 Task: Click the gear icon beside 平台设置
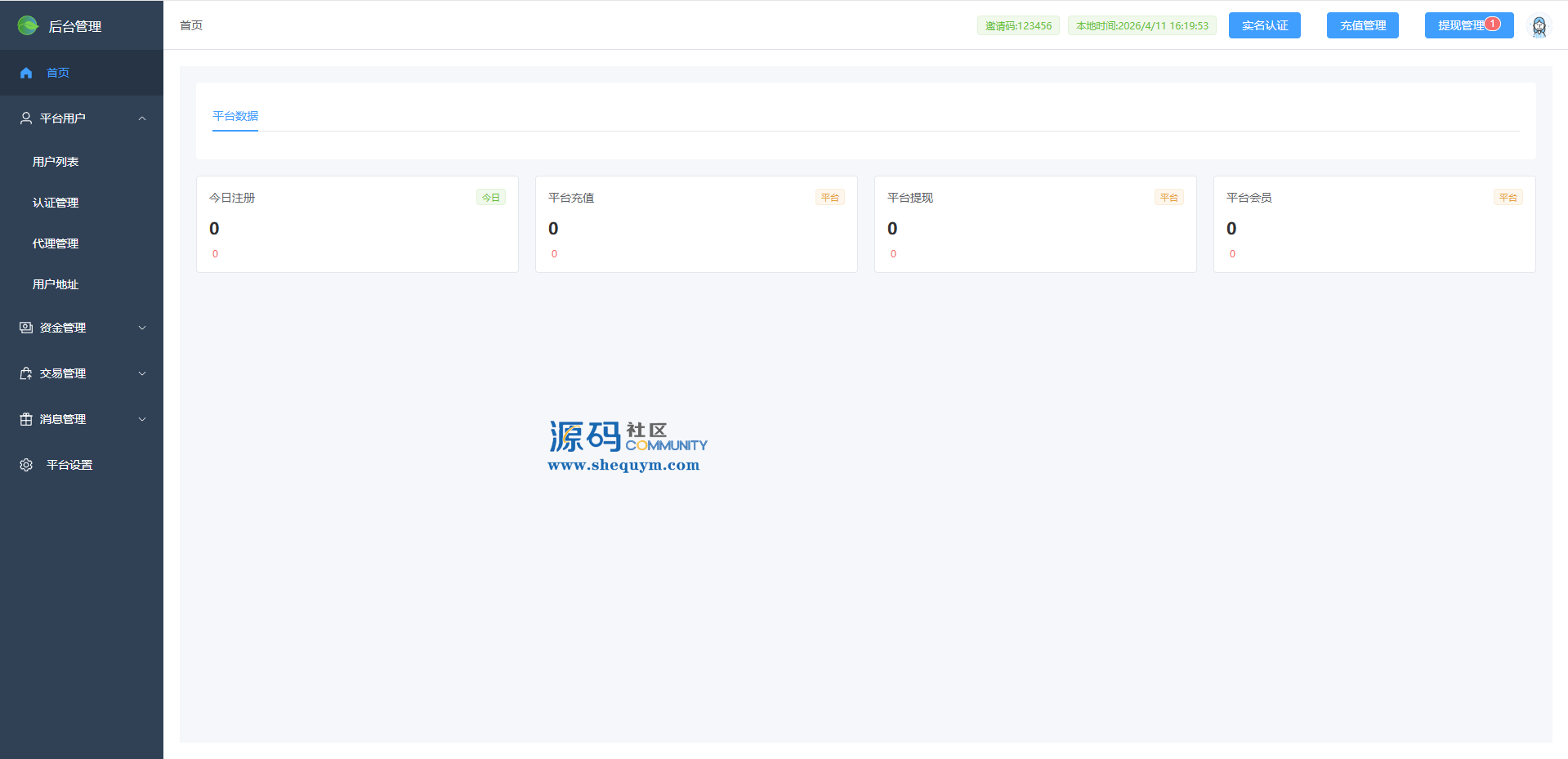tap(26, 465)
